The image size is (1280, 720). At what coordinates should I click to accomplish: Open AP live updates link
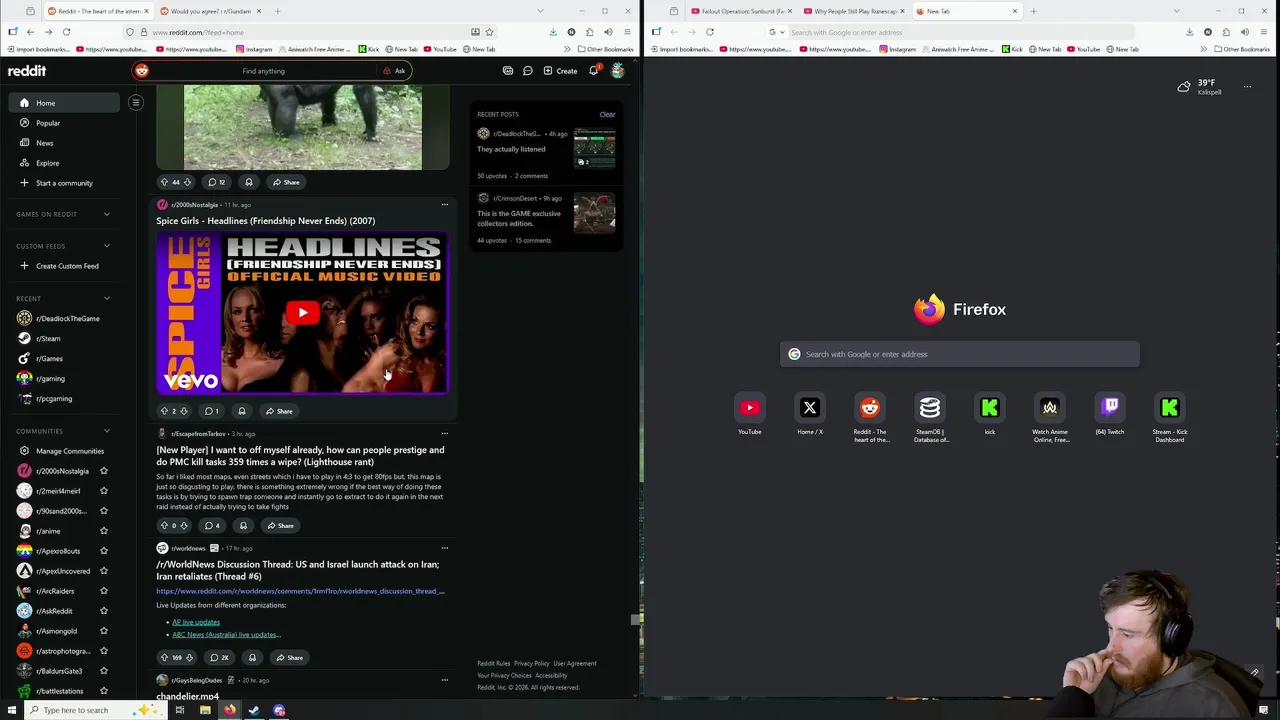tap(196, 622)
